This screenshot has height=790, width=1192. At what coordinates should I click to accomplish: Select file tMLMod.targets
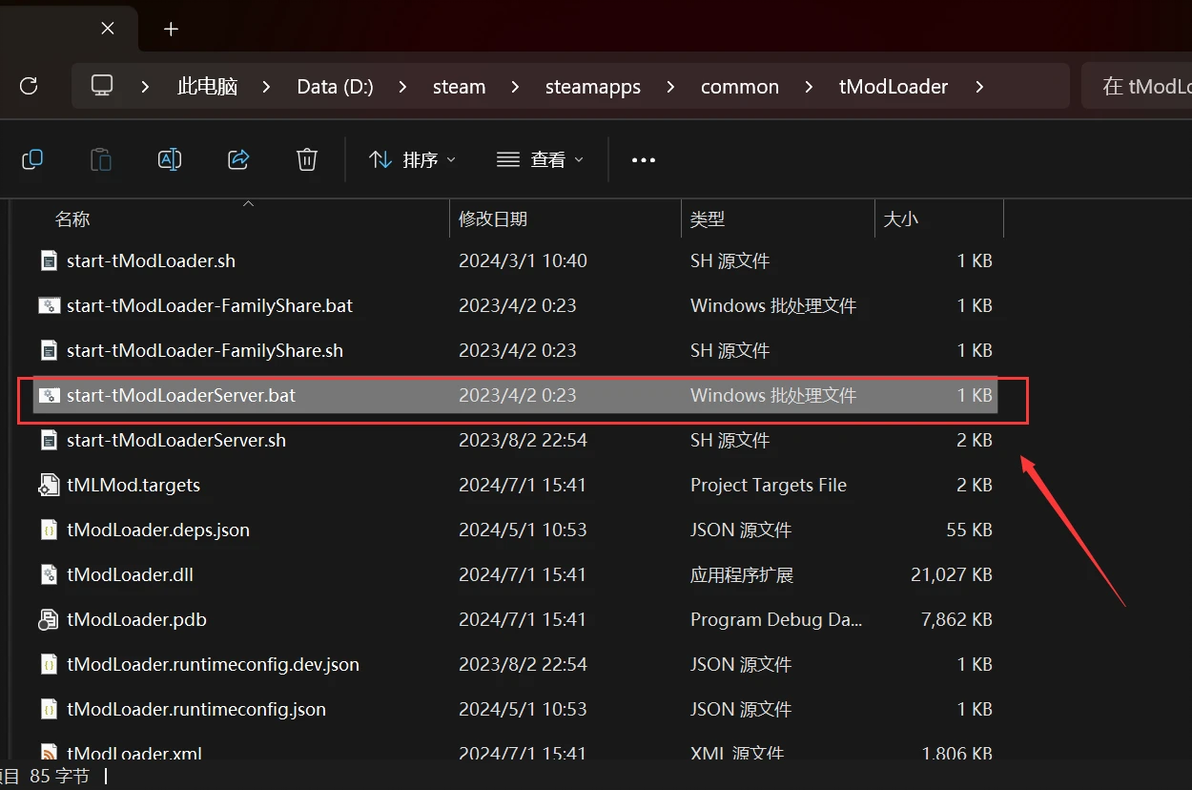tap(133, 485)
